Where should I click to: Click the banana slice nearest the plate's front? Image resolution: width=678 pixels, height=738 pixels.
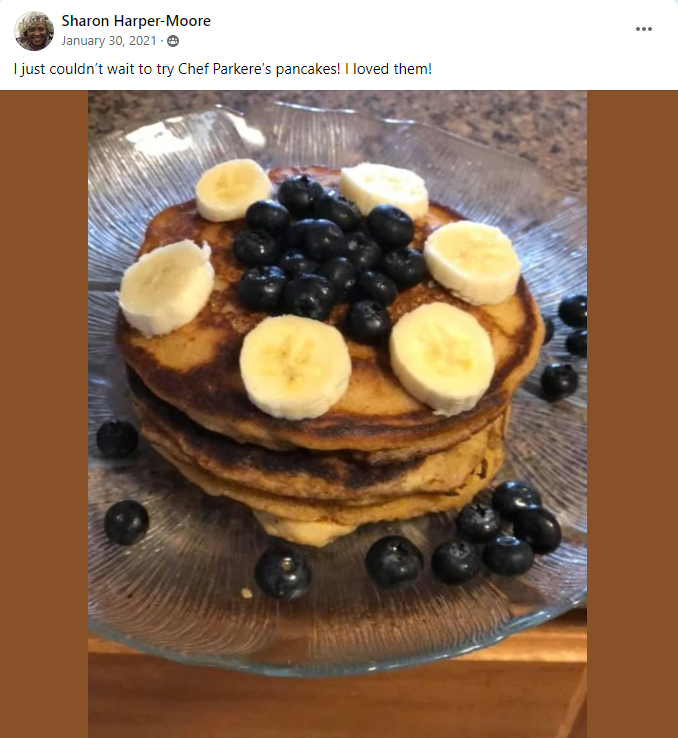click(295, 367)
